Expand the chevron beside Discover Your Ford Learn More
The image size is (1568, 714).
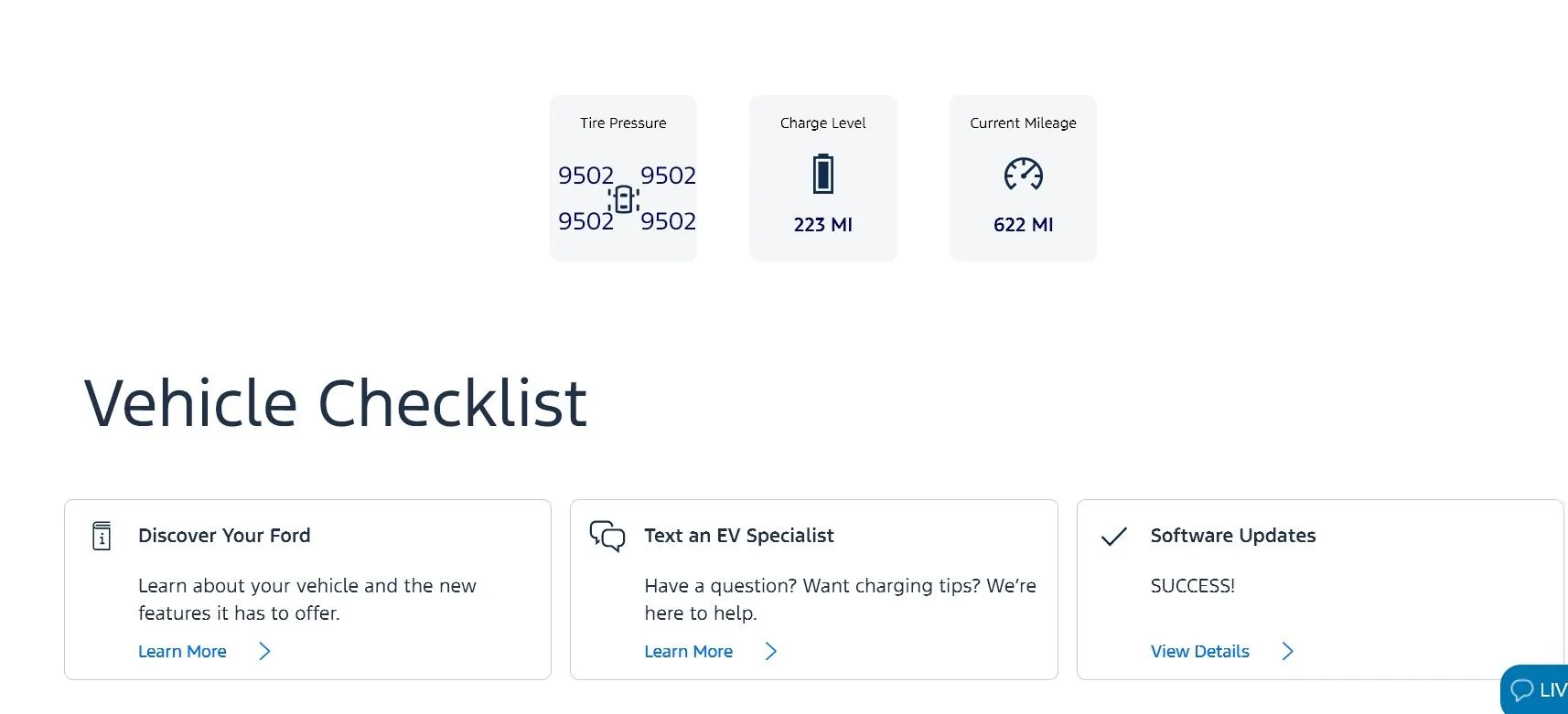tap(264, 651)
